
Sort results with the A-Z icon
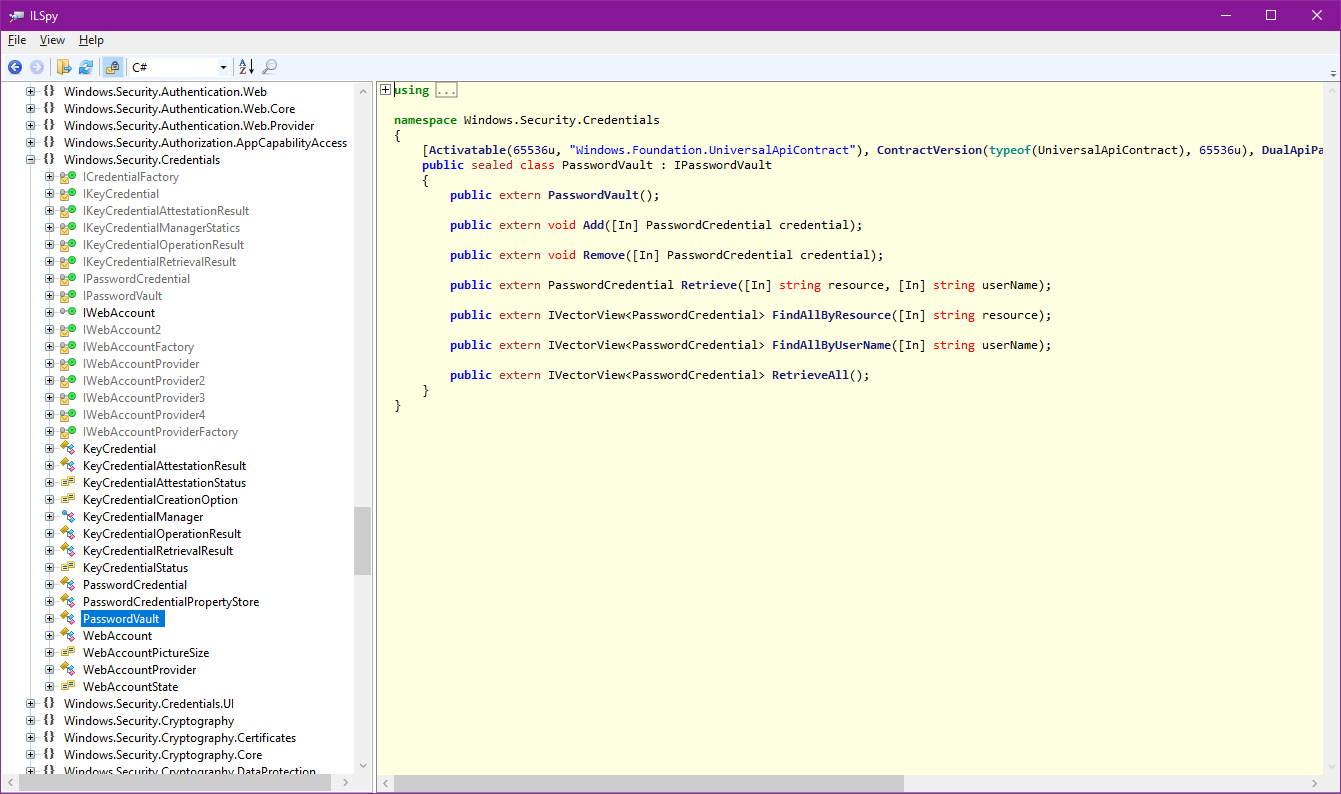pyautogui.click(x=246, y=67)
